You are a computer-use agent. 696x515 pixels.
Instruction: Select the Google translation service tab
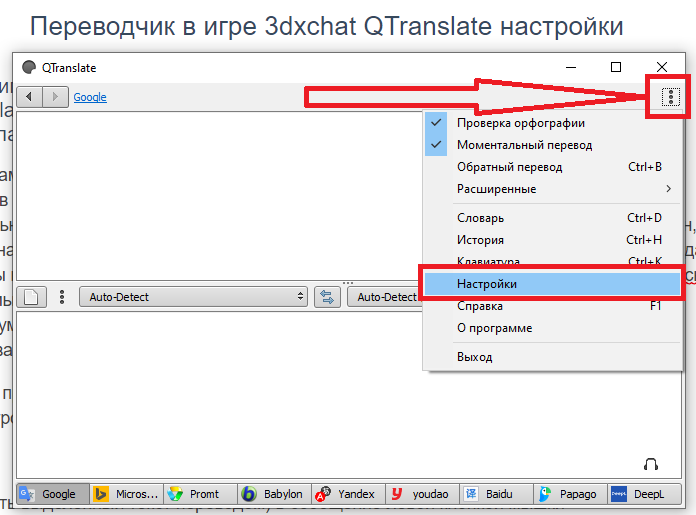(53, 494)
